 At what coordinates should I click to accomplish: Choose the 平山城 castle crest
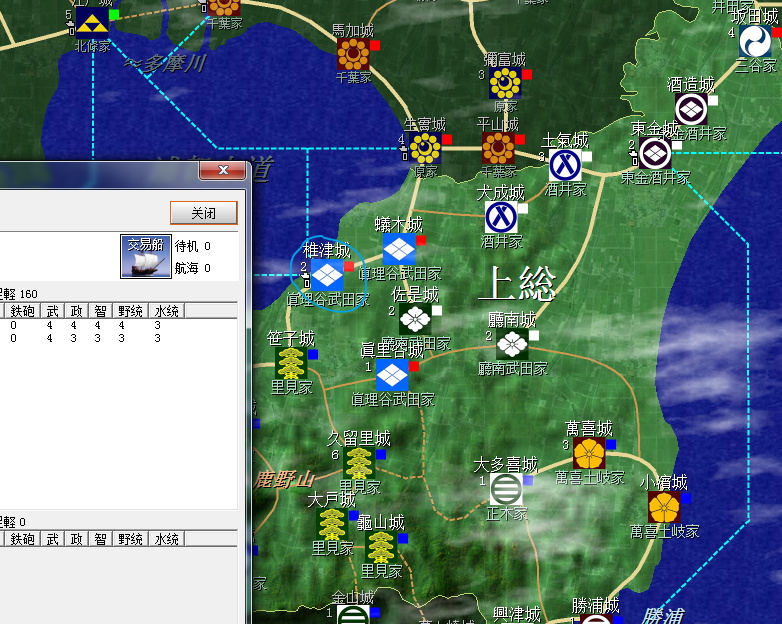498,148
